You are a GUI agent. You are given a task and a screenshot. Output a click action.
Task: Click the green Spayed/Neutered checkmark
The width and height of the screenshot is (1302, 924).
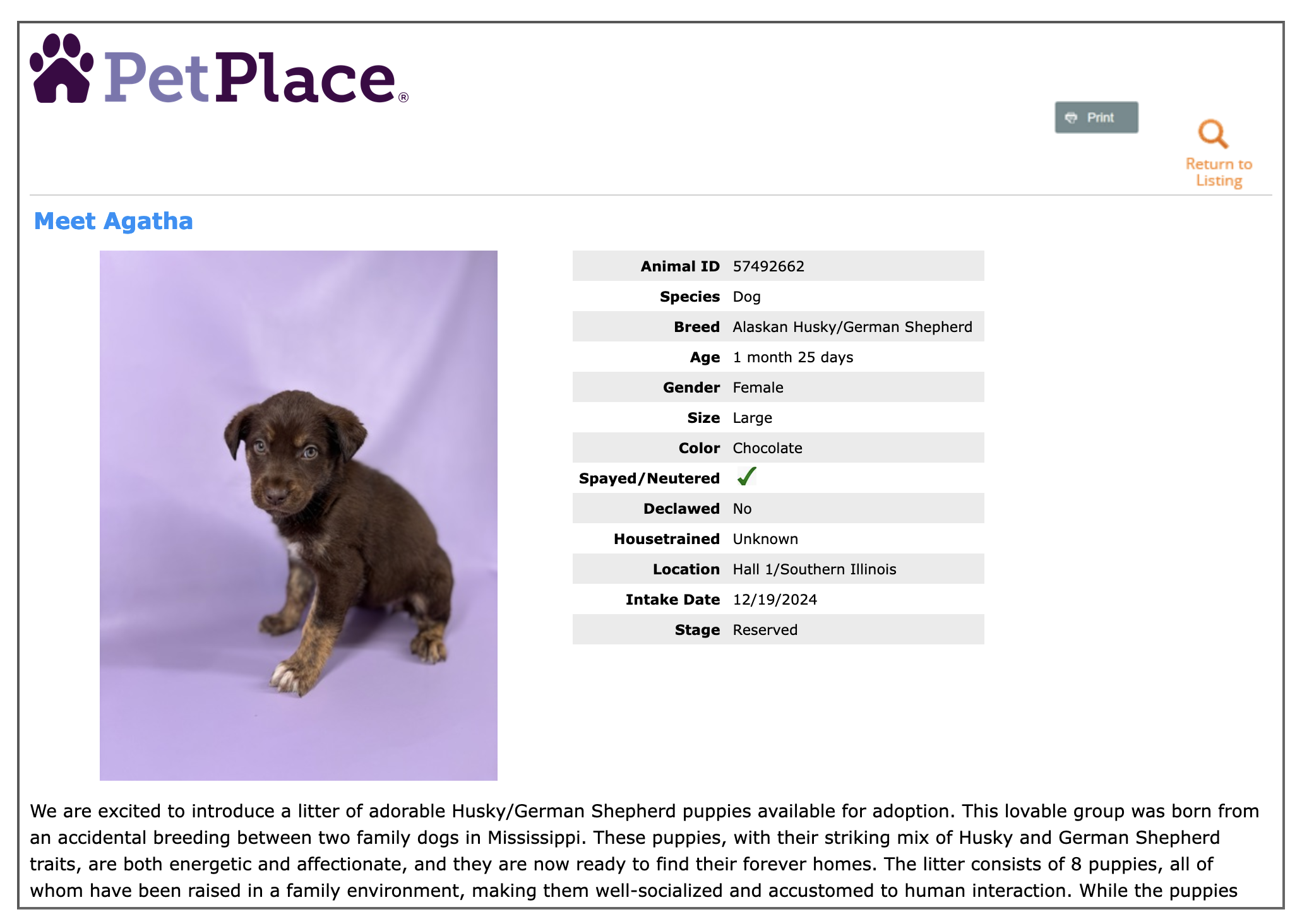tap(746, 477)
